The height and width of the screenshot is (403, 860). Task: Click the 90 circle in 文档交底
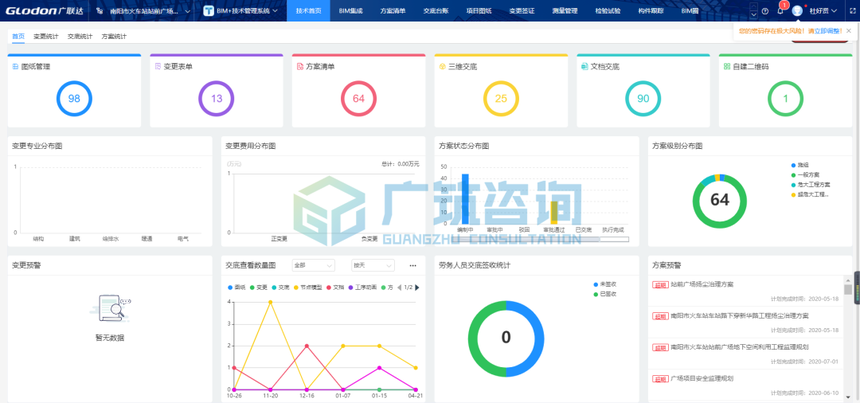pyautogui.click(x=643, y=99)
